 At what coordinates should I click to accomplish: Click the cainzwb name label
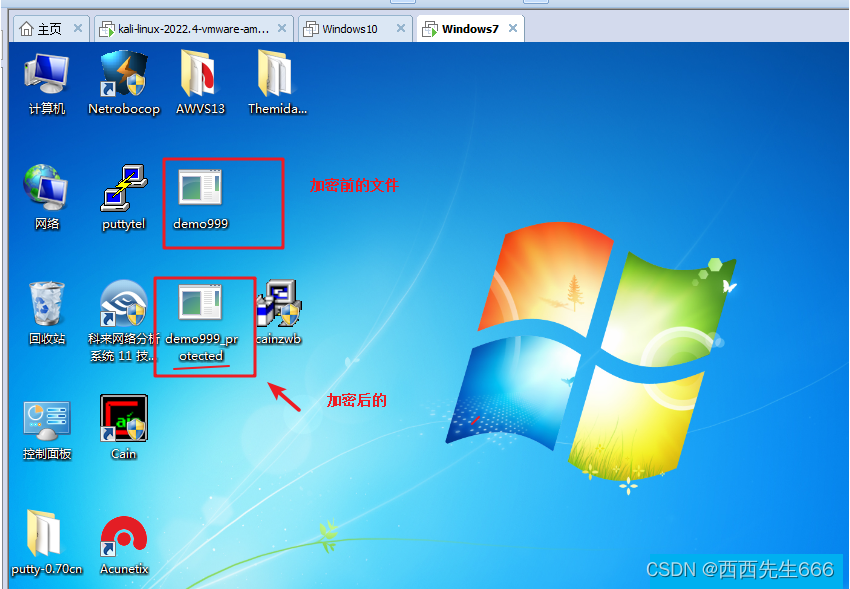coord(279,339)
